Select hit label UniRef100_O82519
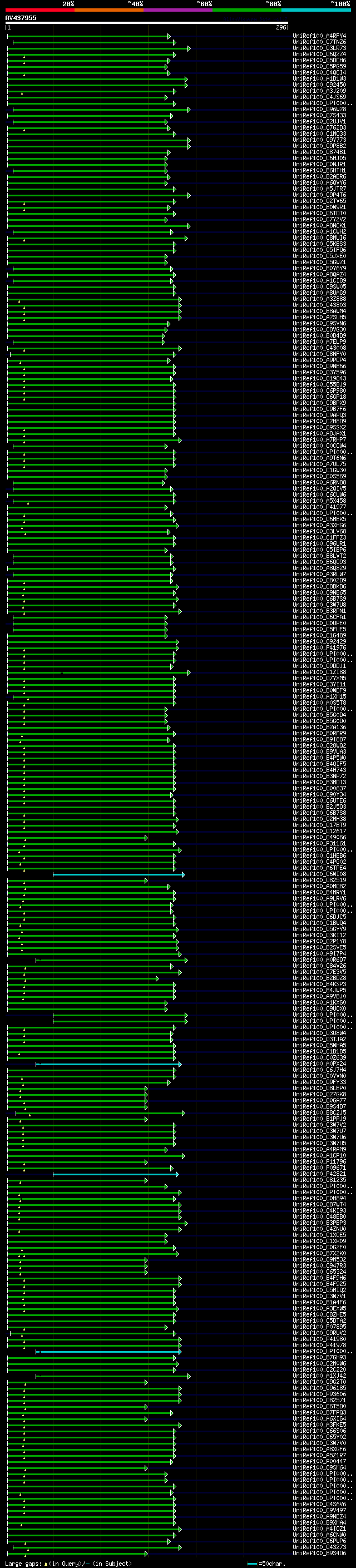The height and width of the screenshot is (1568, 356). pyautogui.click(x=319, y=880)
